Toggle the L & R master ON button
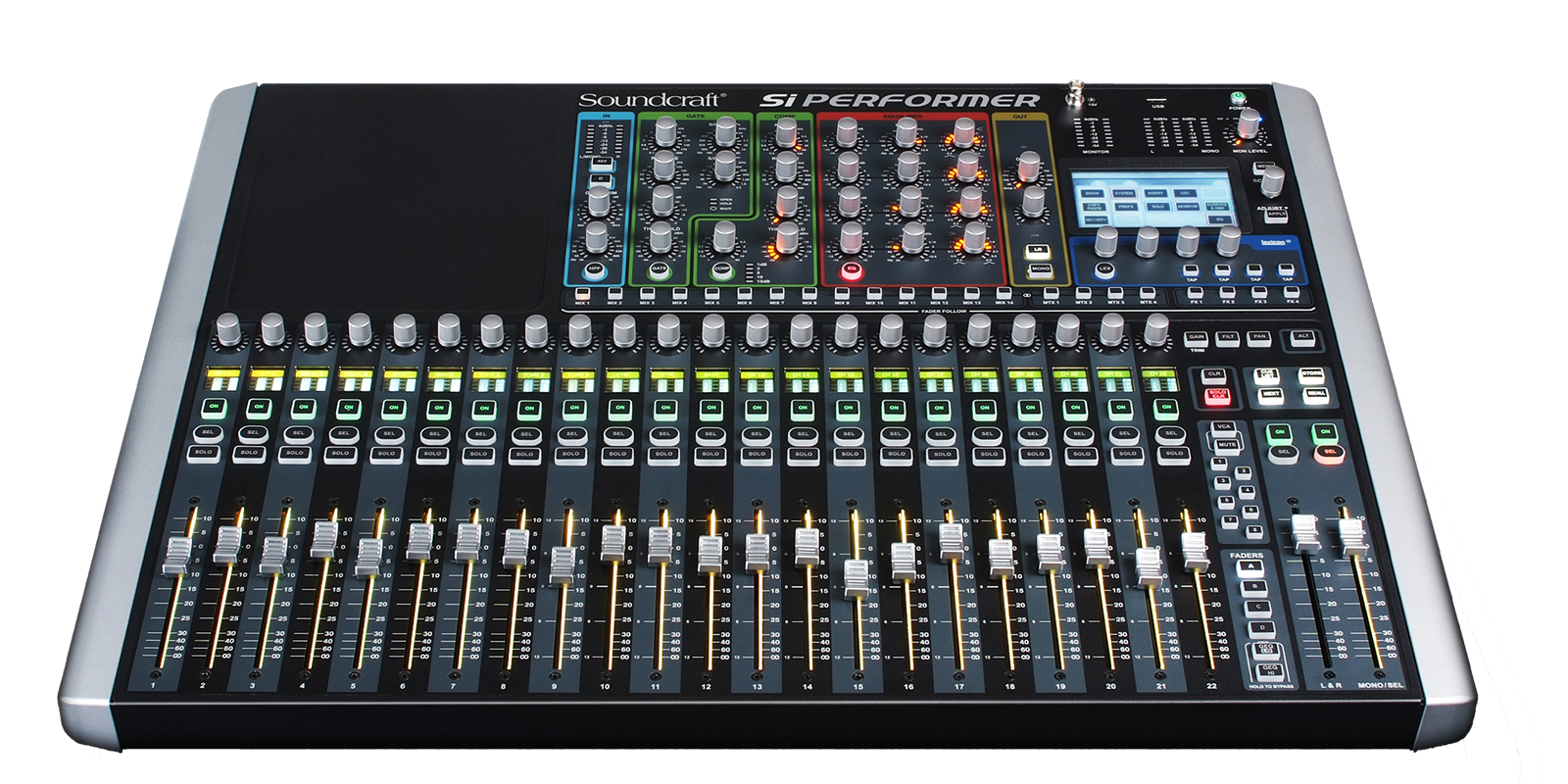 click(1279, 433)
